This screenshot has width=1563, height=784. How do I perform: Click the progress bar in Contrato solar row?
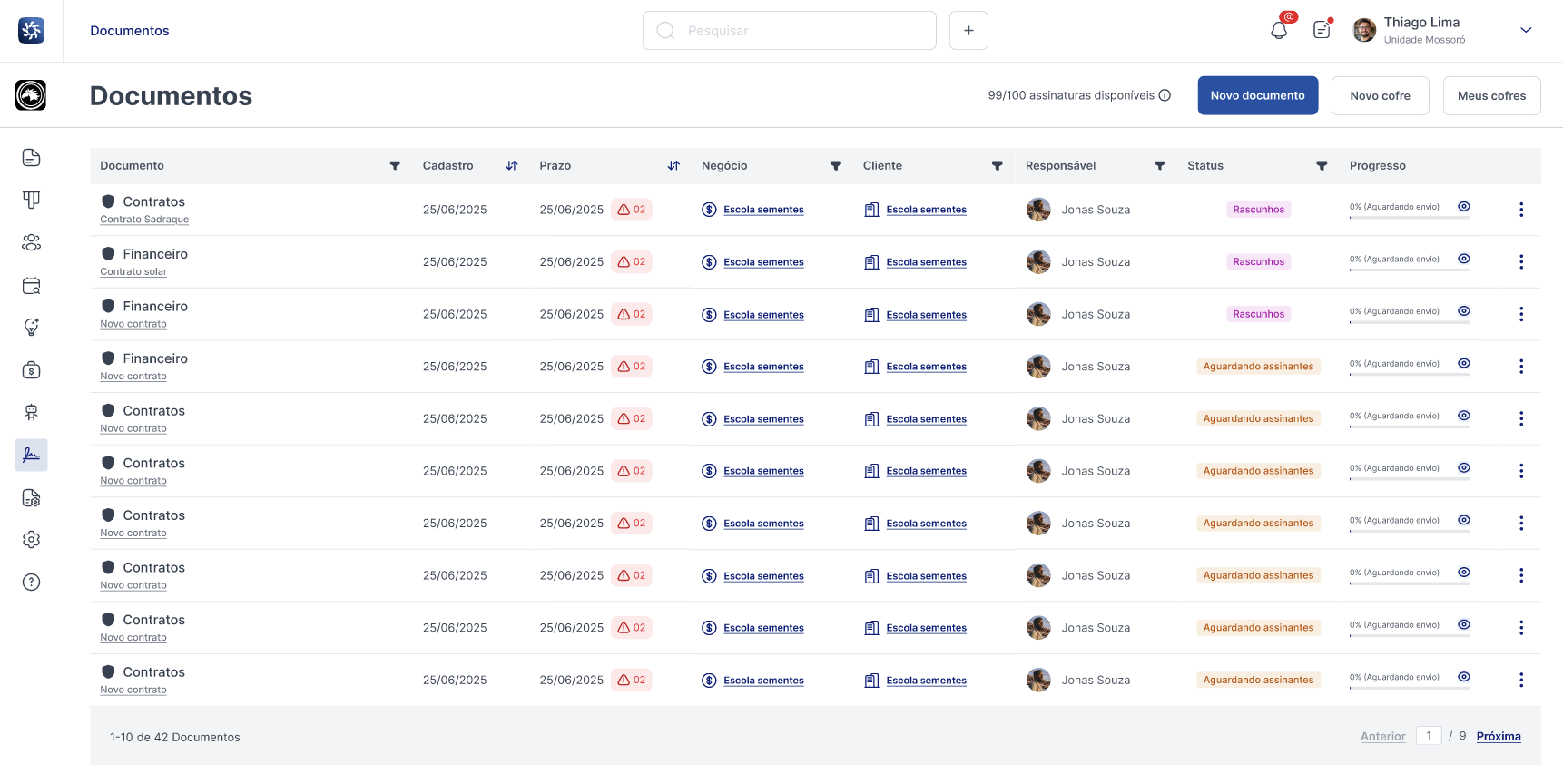pos(1410,270)
